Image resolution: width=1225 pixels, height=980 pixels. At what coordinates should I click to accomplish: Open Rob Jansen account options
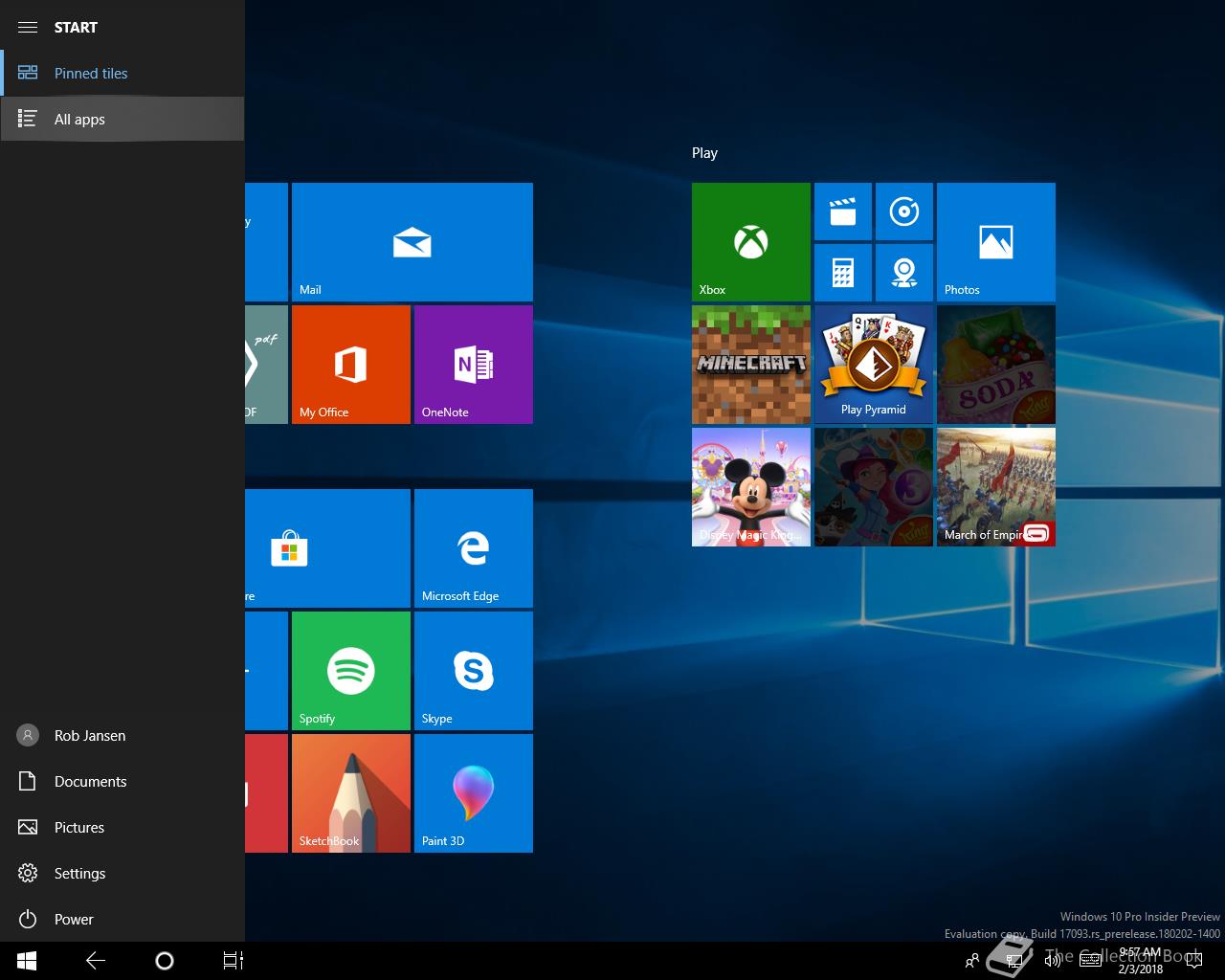coord(122,735)
